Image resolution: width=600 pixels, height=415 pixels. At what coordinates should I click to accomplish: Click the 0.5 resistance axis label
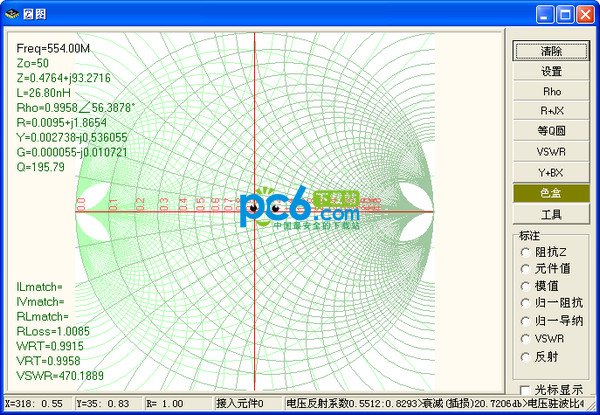[201, 203]
